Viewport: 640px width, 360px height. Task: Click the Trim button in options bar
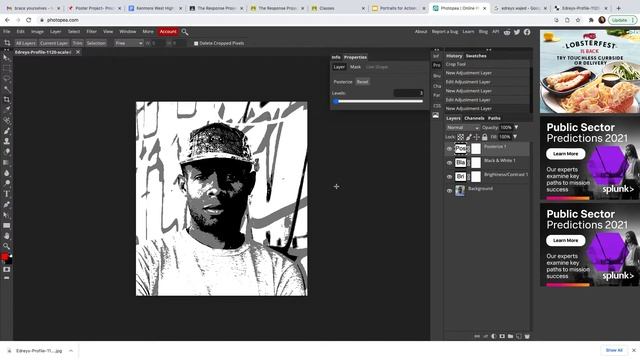tap(78, 43)
